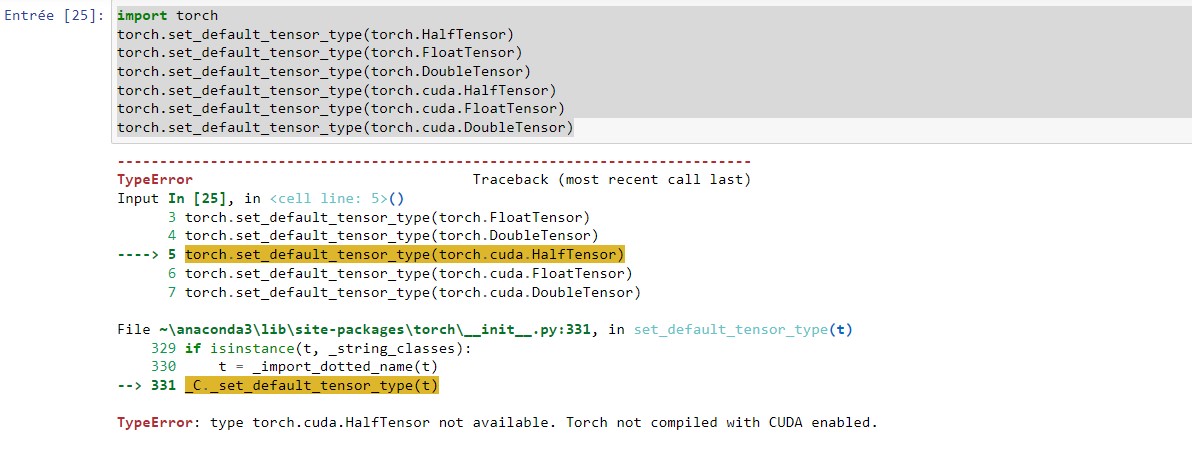The width and height of the screenshot is (1192, 449).
Task: Click the torch.FloatTensor line in the code cell
Action: (x=319, y=53)
